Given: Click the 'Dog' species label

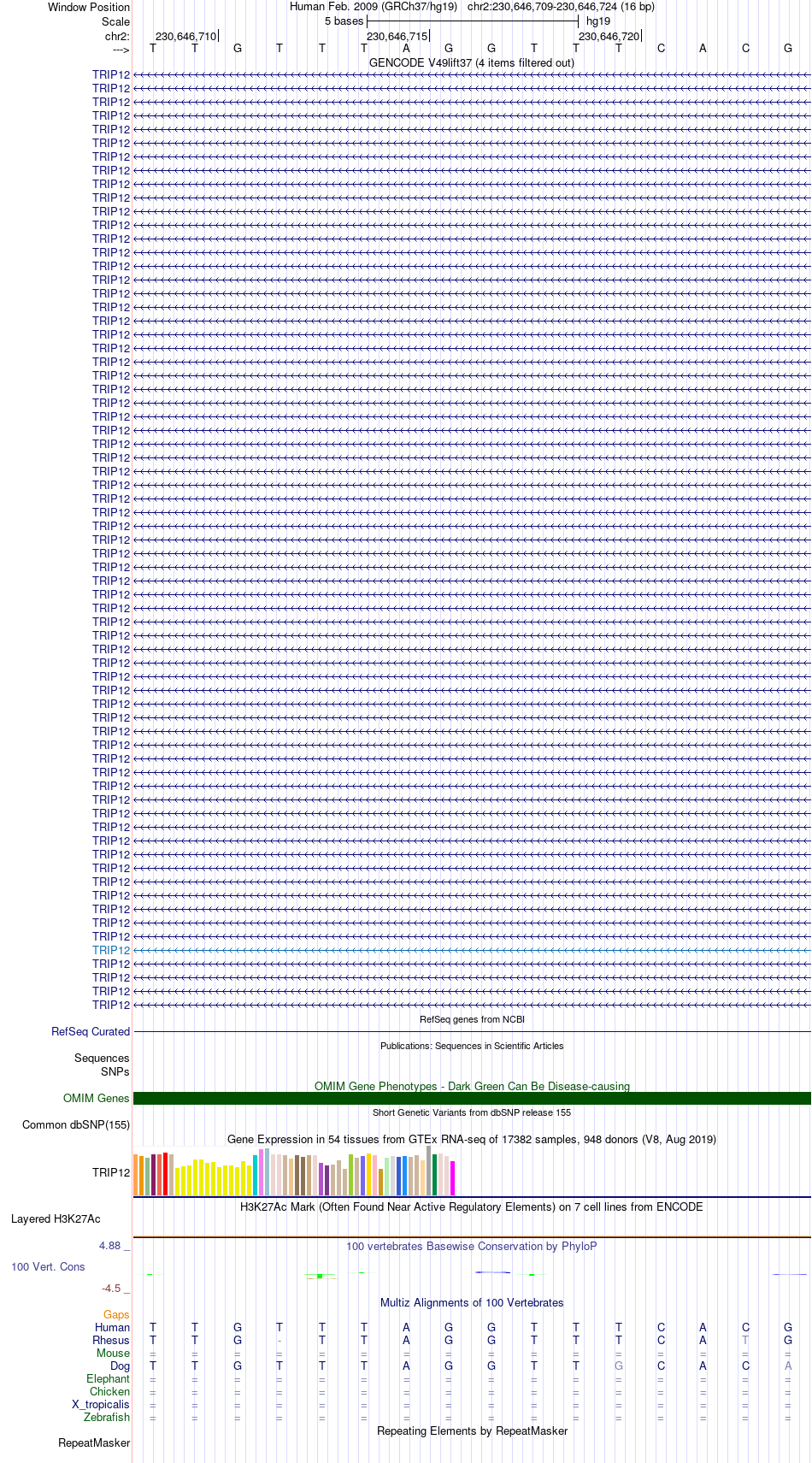Looking at the screenshot, I should point(121,1366).
